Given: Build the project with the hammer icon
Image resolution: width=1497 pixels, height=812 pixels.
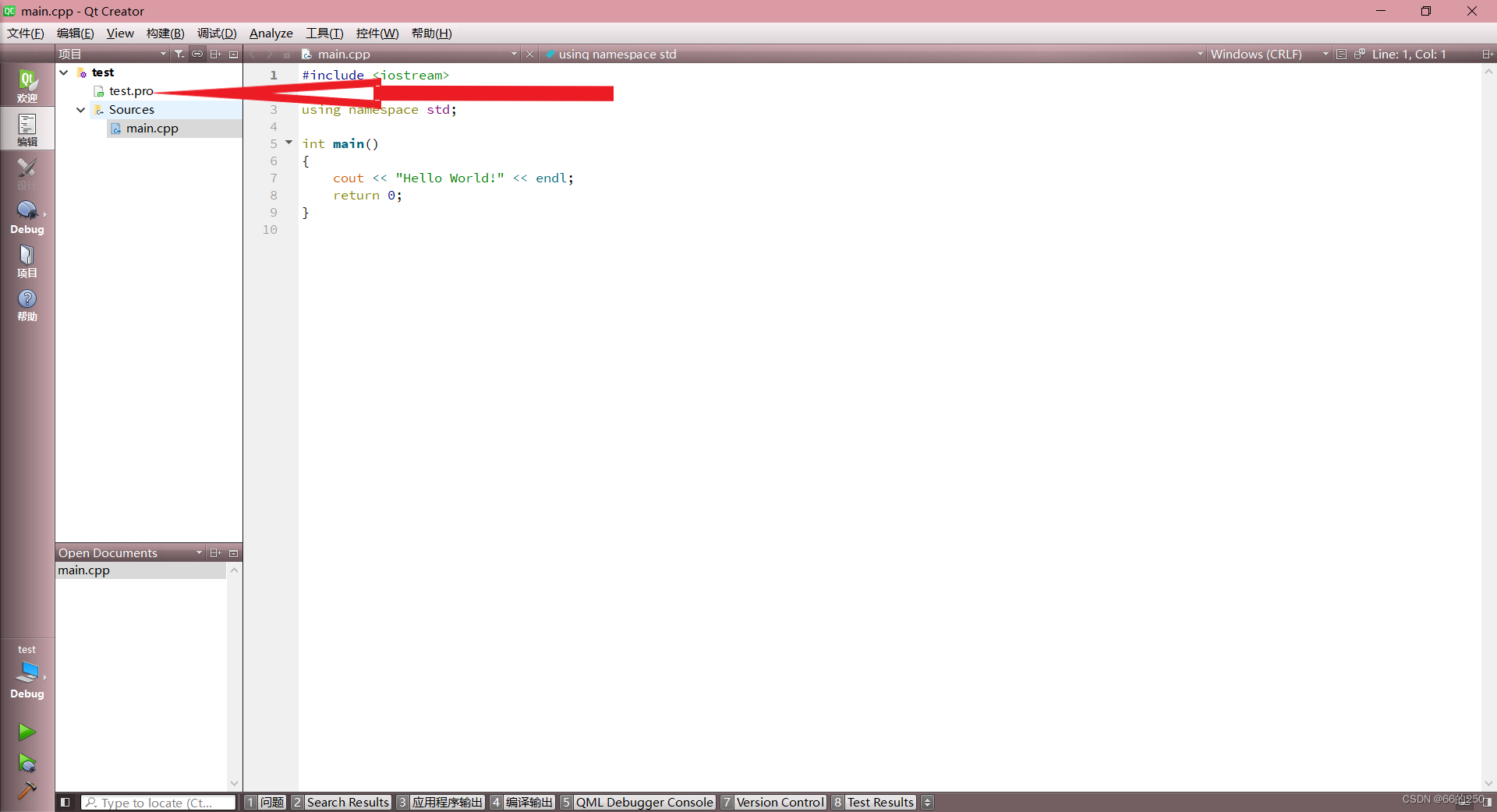Looking at the screenshot, I should pos(27,790).
